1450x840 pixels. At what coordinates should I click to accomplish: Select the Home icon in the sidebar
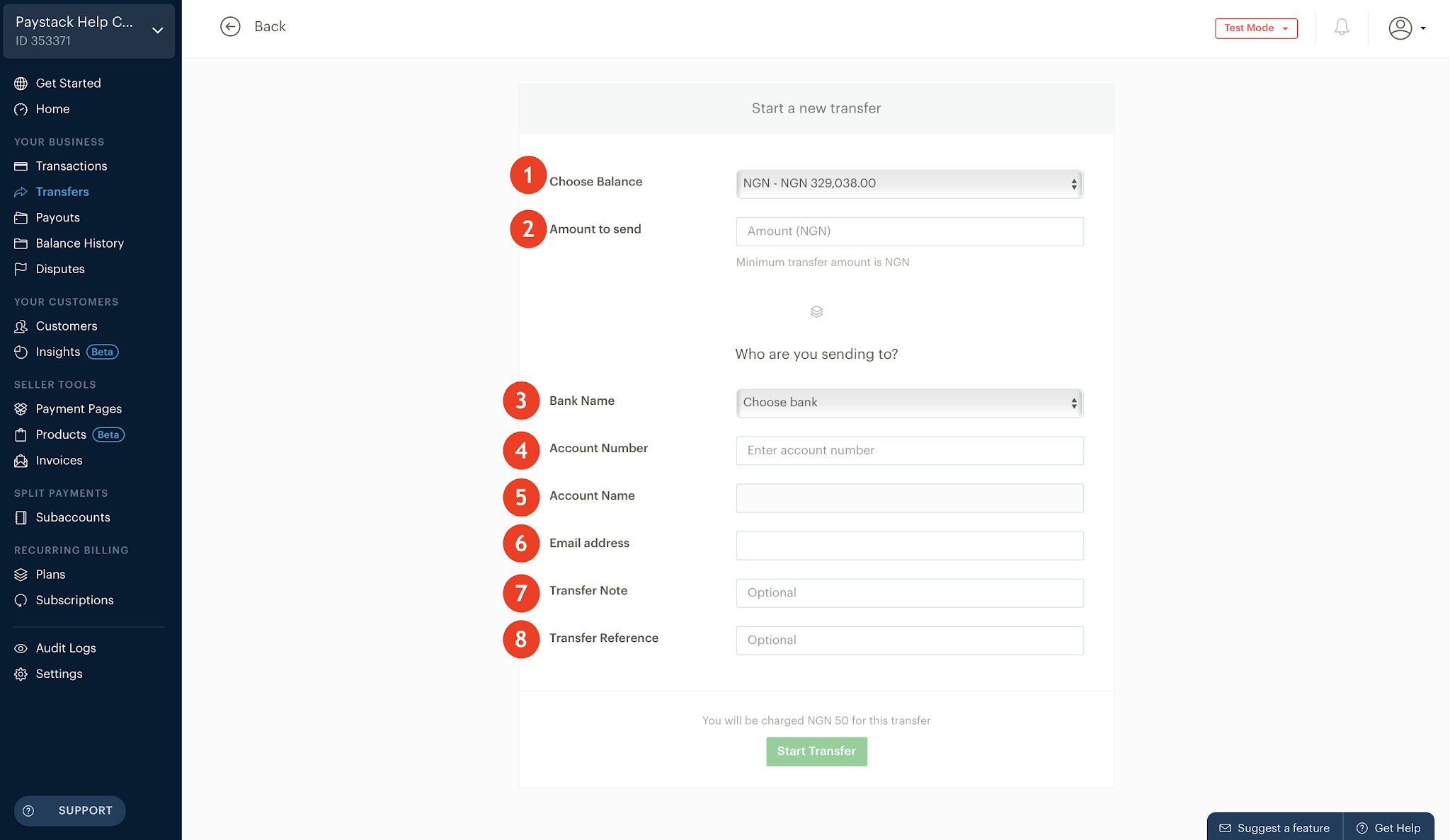[21, 109]
